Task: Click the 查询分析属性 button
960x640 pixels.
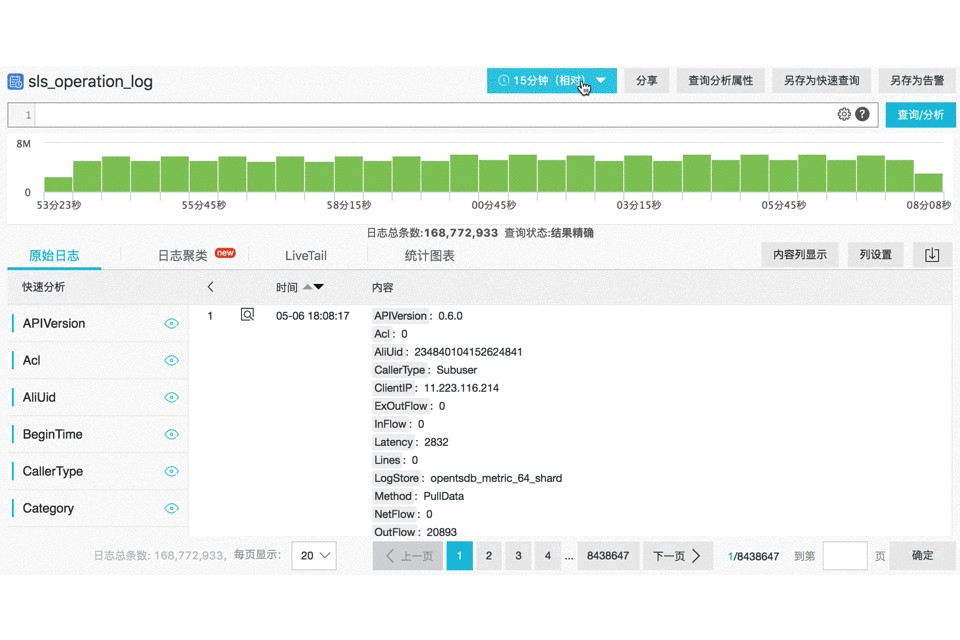Action: click(x=721, y=80)
